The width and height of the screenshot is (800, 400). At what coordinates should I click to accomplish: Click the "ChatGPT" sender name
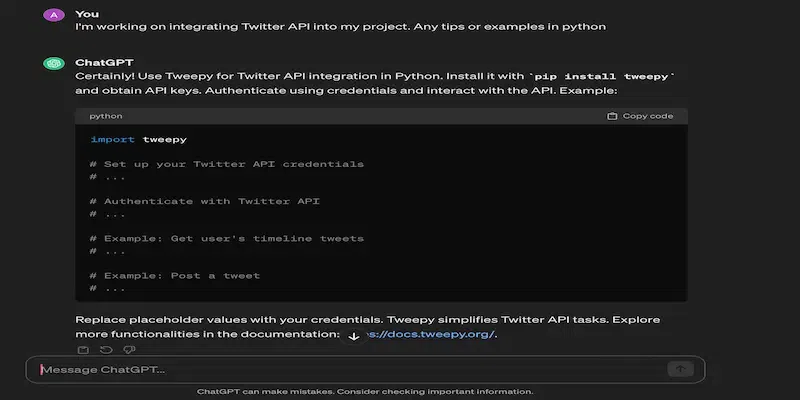tap(97, 62)
